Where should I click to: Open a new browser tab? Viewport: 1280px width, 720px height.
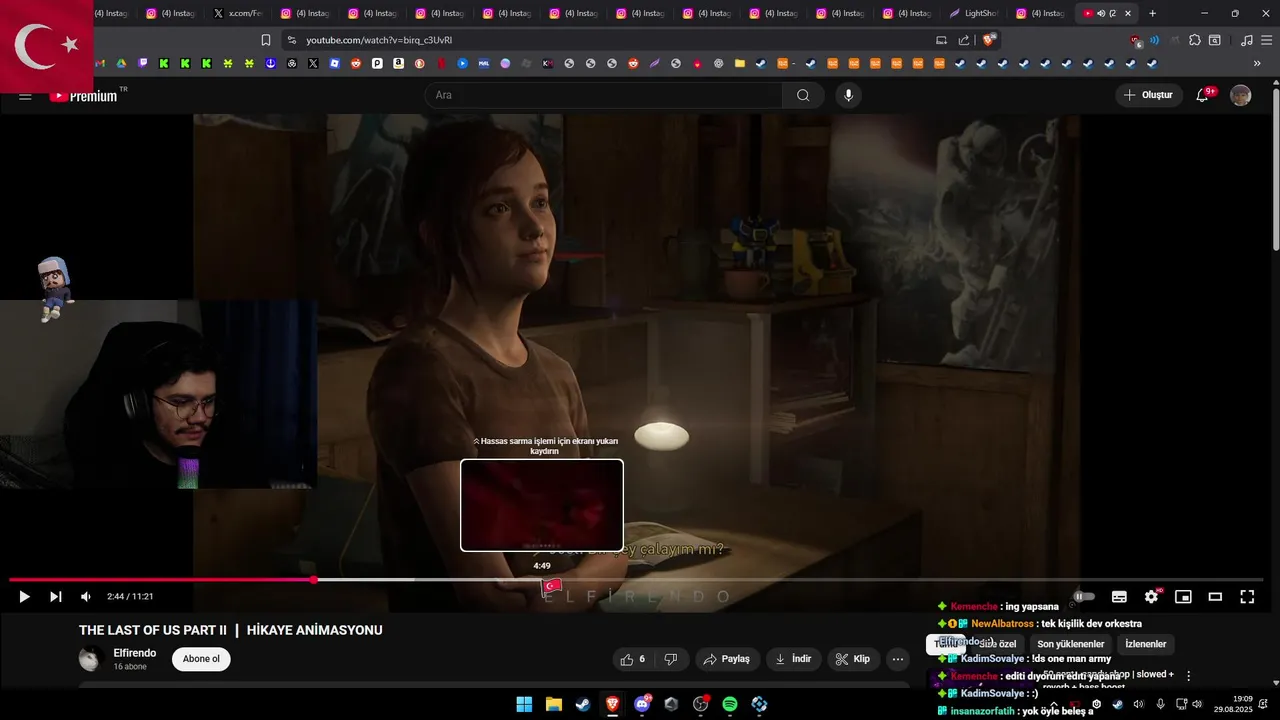click(x=1152, y=13)
